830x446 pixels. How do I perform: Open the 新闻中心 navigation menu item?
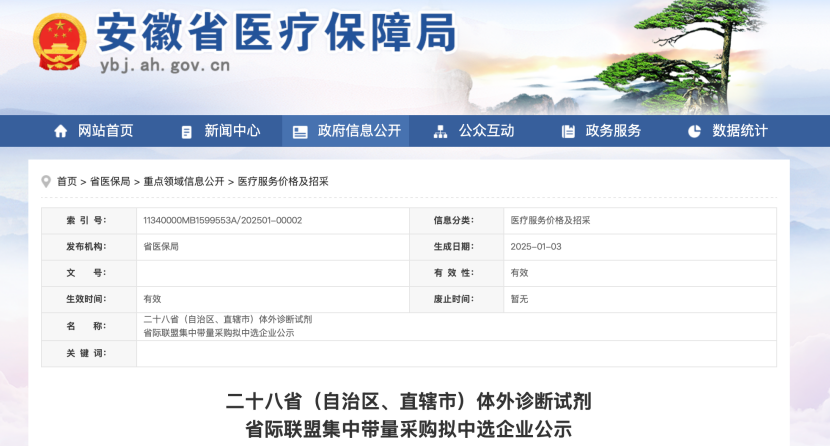click(x=232, y=131)
